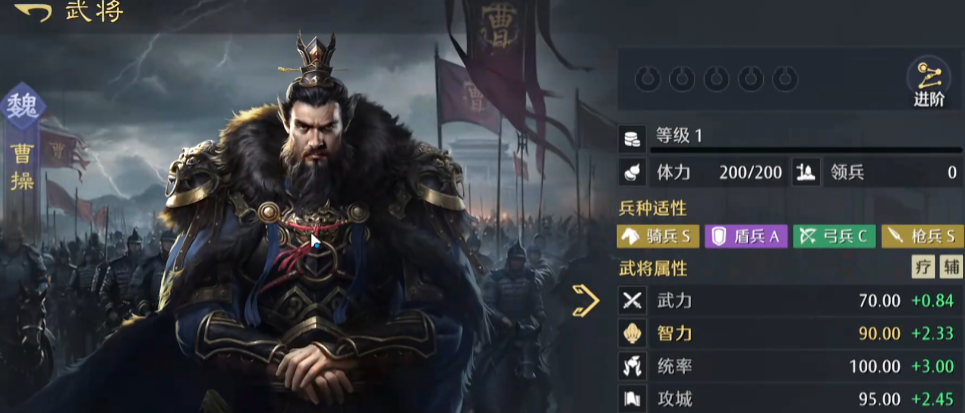Viewport: 965px width, 413px height.
Task: Toggle the 疗 tag button
Action: [x=923, y=267]
